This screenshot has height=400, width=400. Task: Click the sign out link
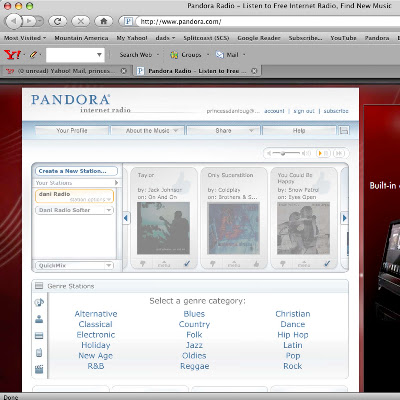tap(304, 111)
